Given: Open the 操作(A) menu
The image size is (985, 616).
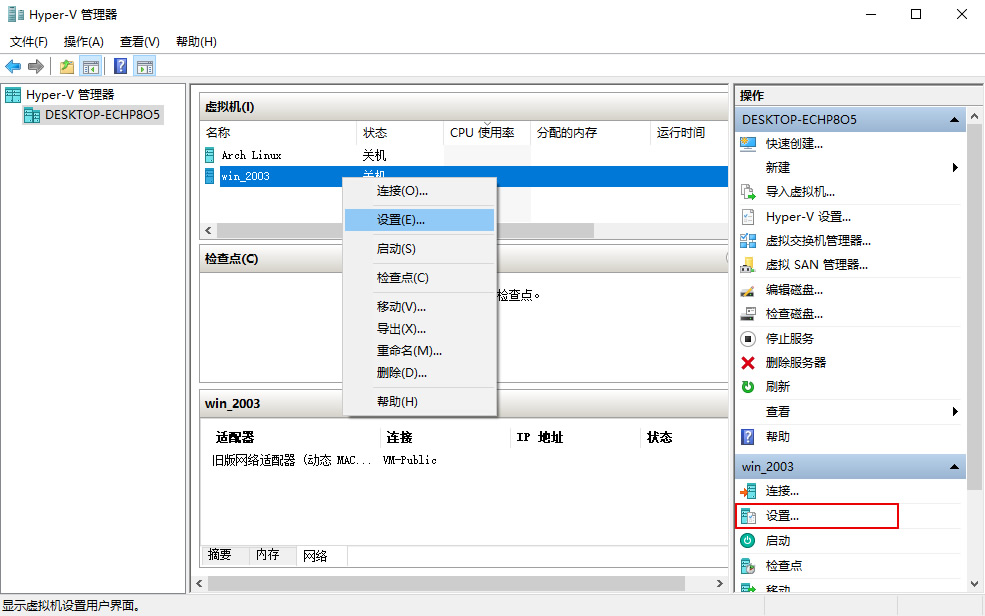Looking at the screenshot, I should [x=84, y=41].
